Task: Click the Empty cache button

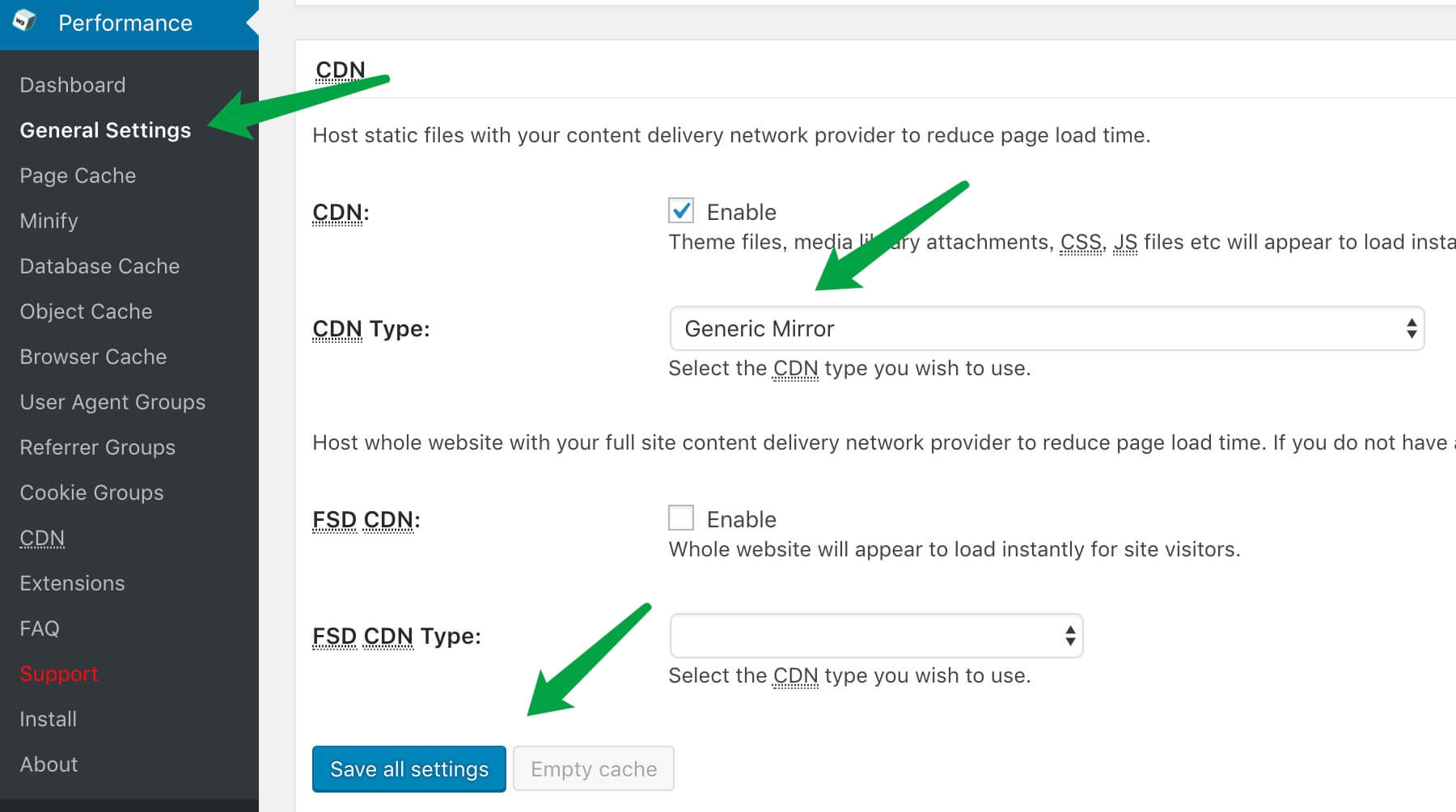Action: pyautogui.click(x=594, y=769)
